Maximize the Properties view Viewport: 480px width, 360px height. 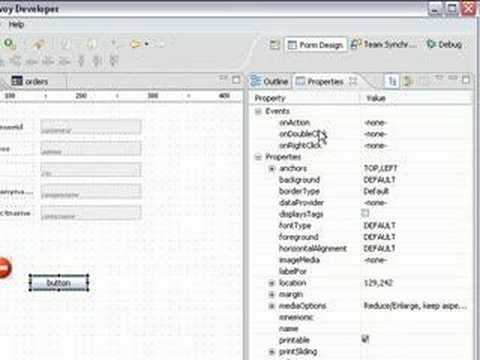point(466,80)
